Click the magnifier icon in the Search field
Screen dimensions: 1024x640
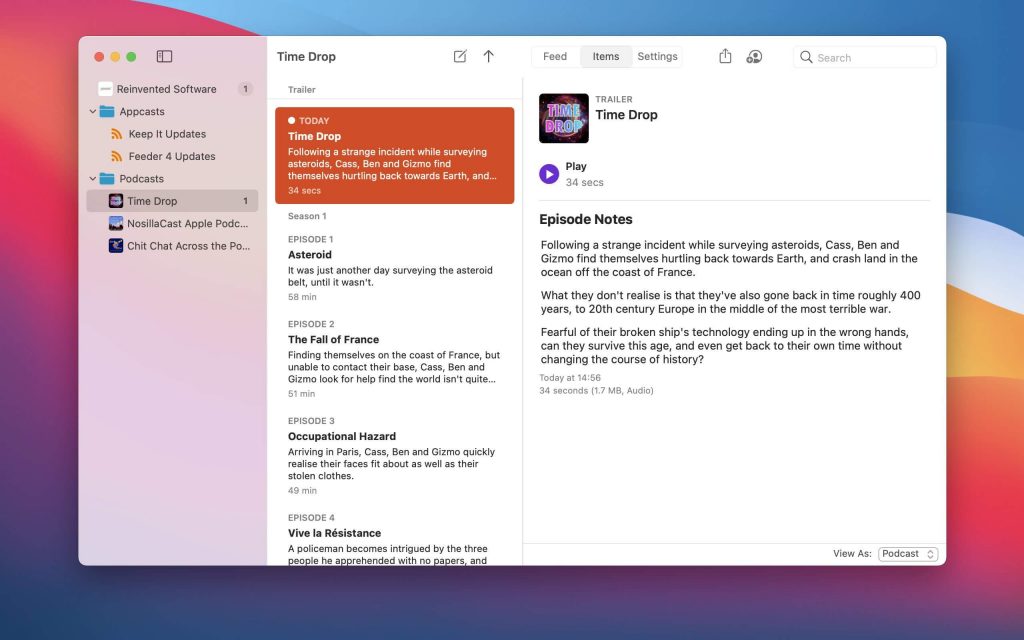pyautogui.click(x=807, y=57)
